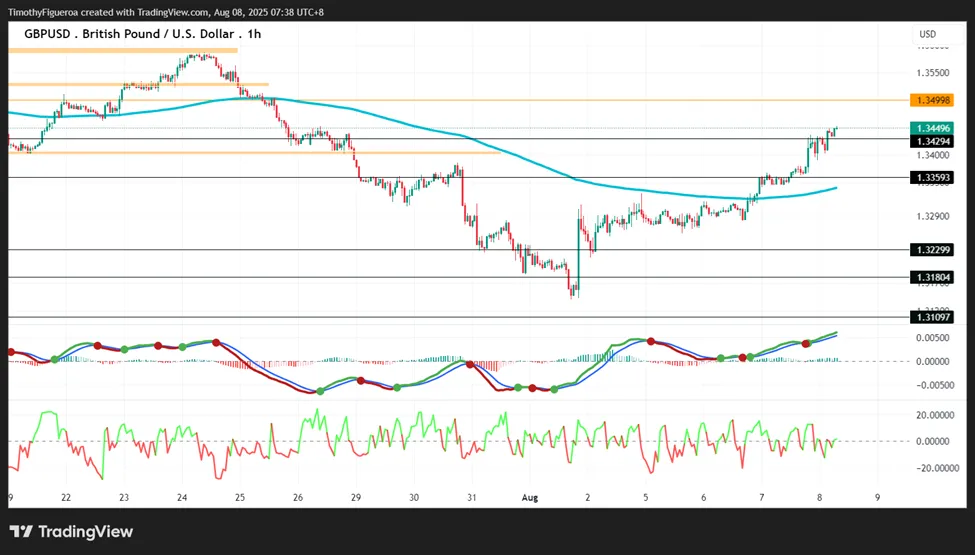Select the orange 1.34998 price label
This screenshot has width=975, height=555.
[x=931, y=100]
